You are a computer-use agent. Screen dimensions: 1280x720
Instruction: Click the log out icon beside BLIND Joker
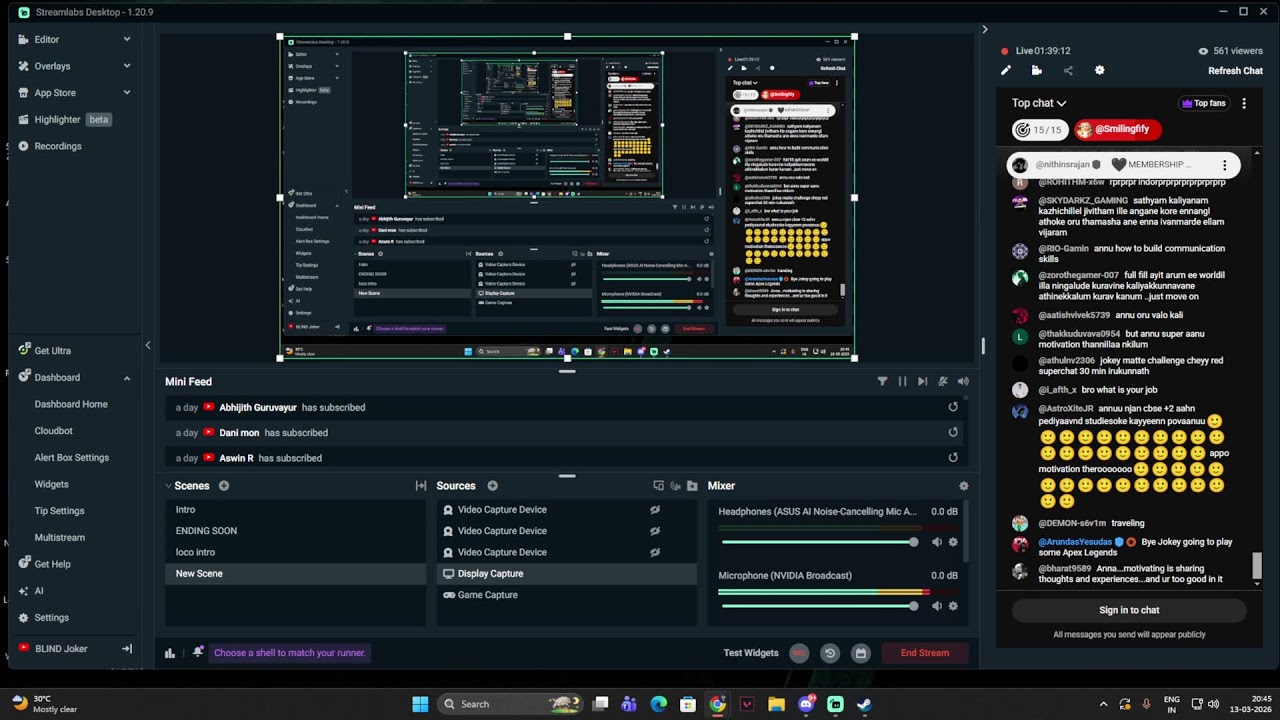click(x=127, y=649)
